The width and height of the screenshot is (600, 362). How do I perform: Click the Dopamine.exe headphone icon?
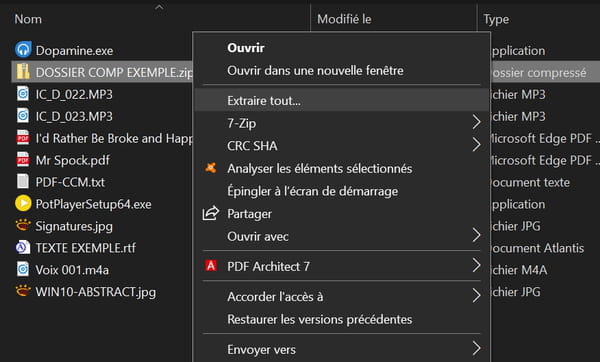23,50
